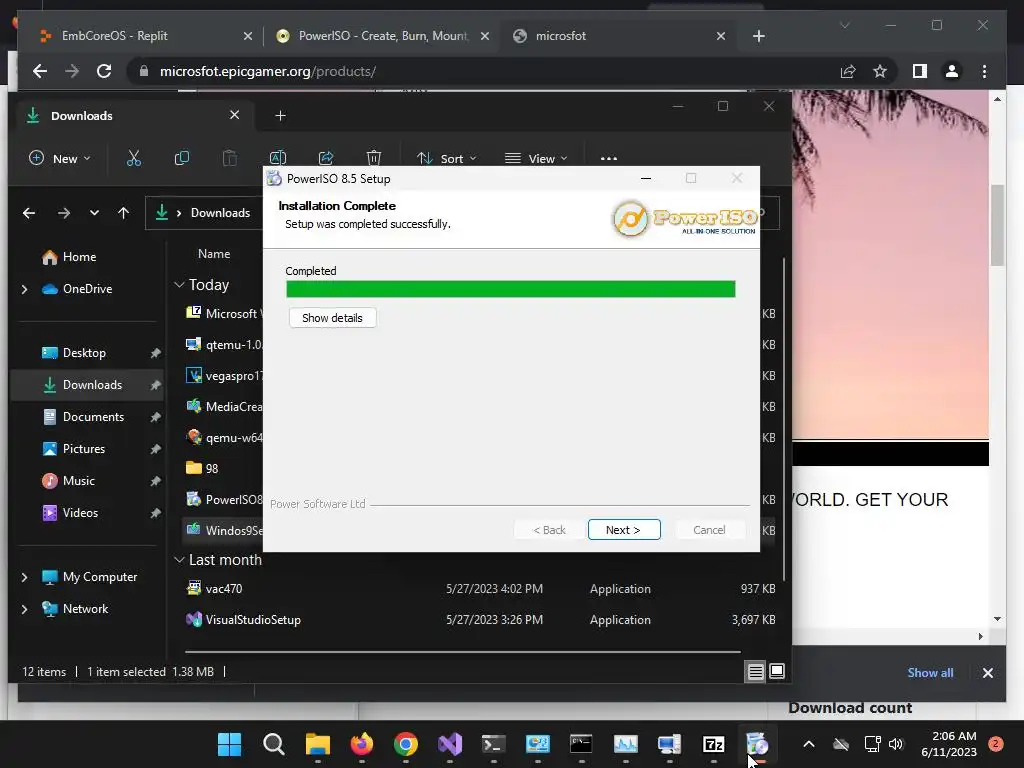Open 7-Zip from taskbar
The height and width of the screenshot is (768, 1024).
713,744
